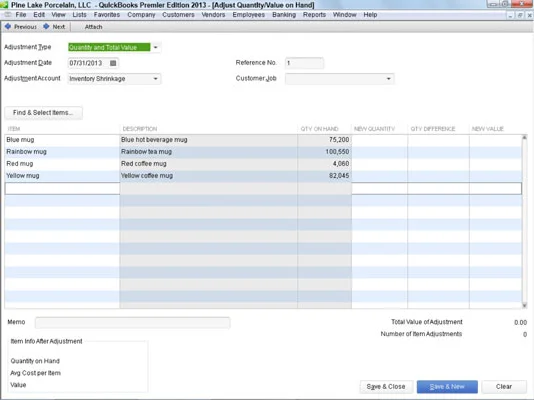Click the 82,045 quantity on hand value

pyautogui.click(x=339, y=176)
